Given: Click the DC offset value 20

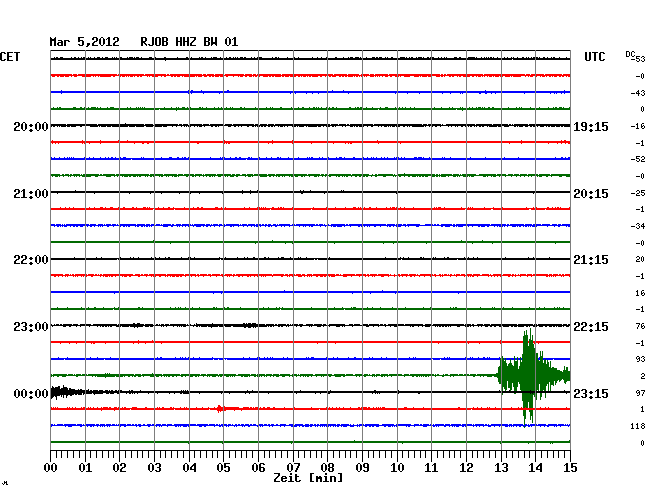Looking at the screenshot, I should click(x=640, y=259).
